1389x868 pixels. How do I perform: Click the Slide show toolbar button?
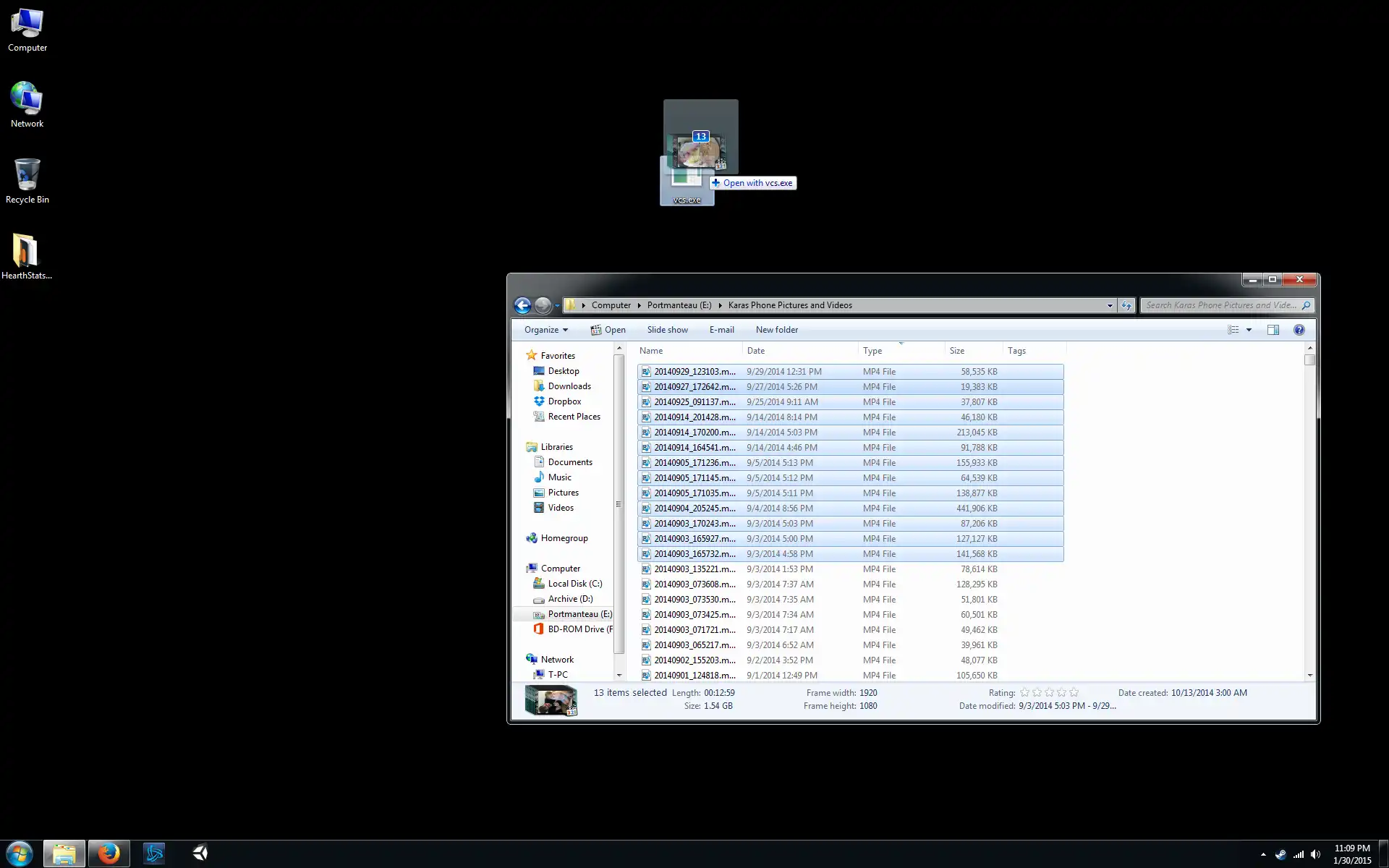pos(667,329)
